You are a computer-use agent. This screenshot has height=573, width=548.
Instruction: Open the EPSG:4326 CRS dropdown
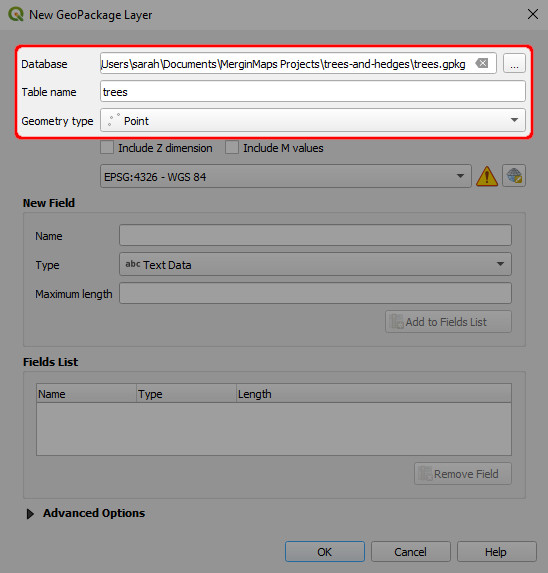[286, 177]
